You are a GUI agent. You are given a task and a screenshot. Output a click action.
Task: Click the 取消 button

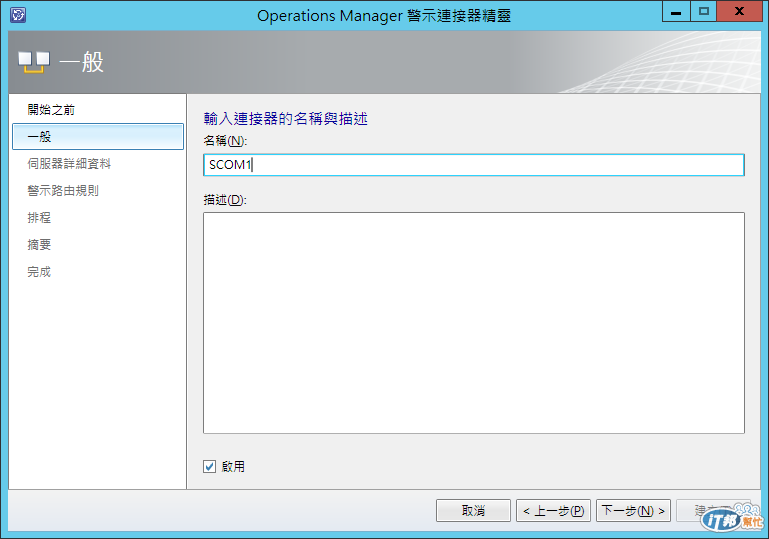click(473, 511)
